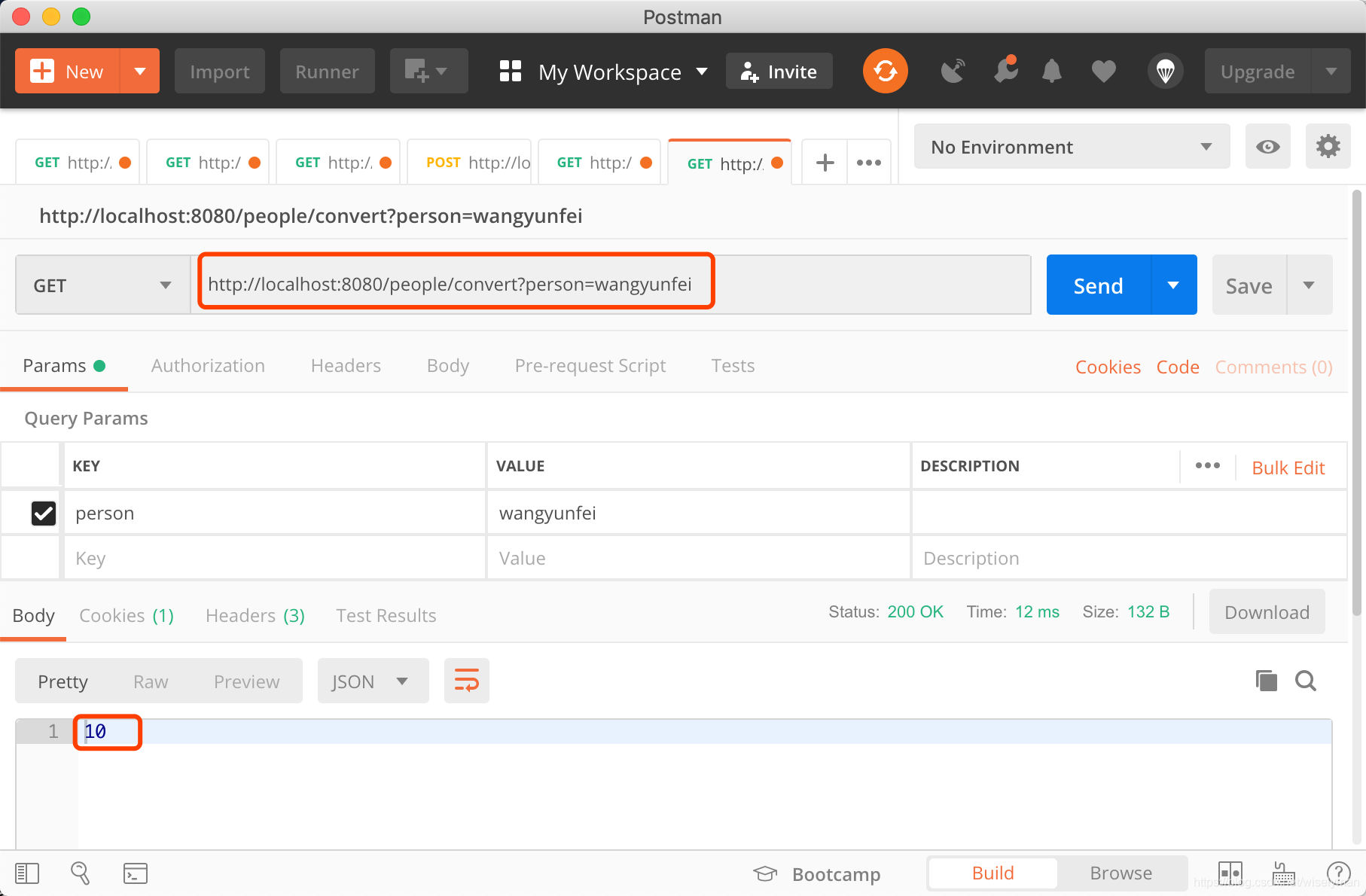Open the Tests tab
Image resolution: width=1366 pixels, height=896 pixels.
click(x=733, y=366)
